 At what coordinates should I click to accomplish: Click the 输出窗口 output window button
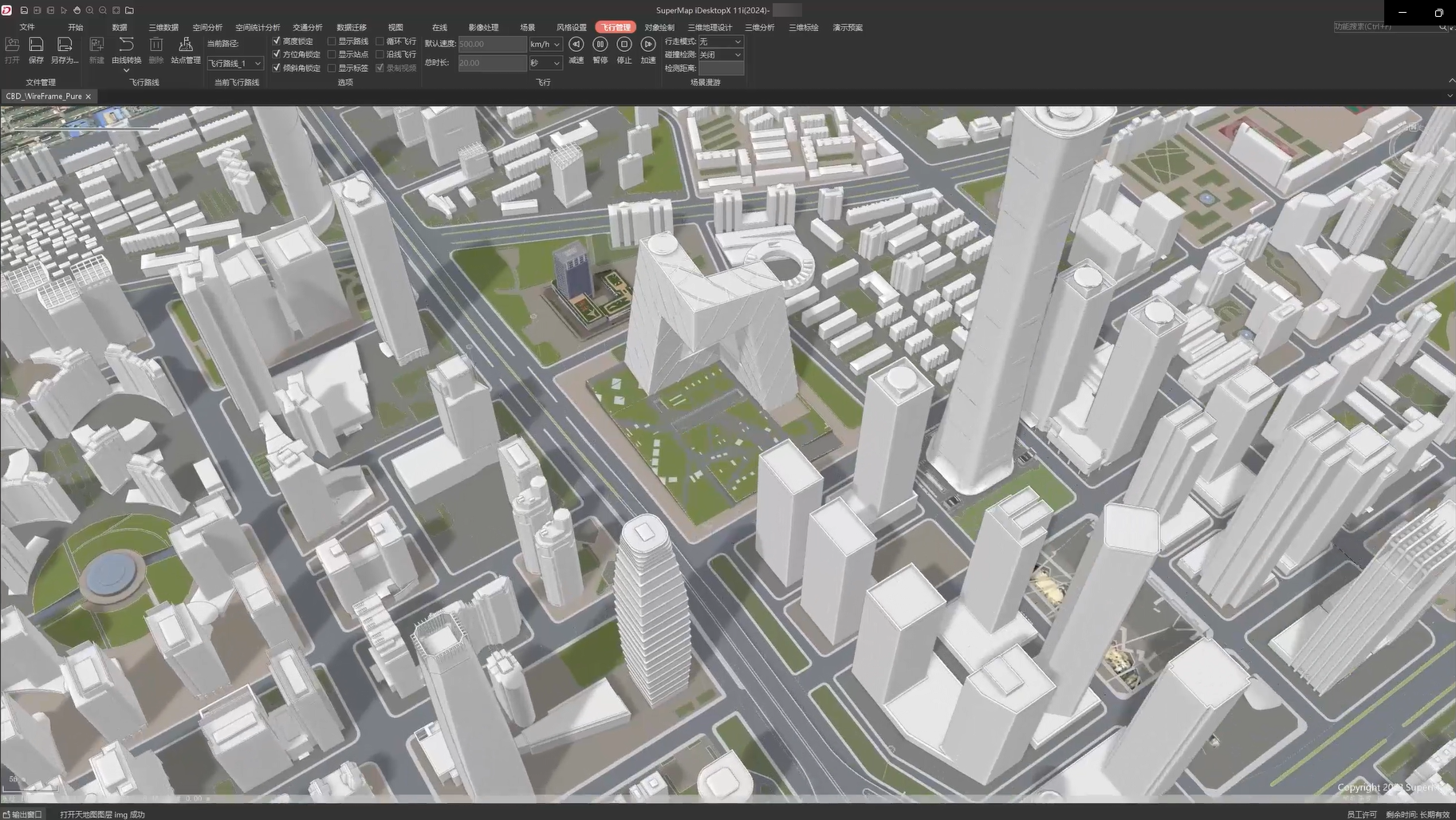pos(23,814)
